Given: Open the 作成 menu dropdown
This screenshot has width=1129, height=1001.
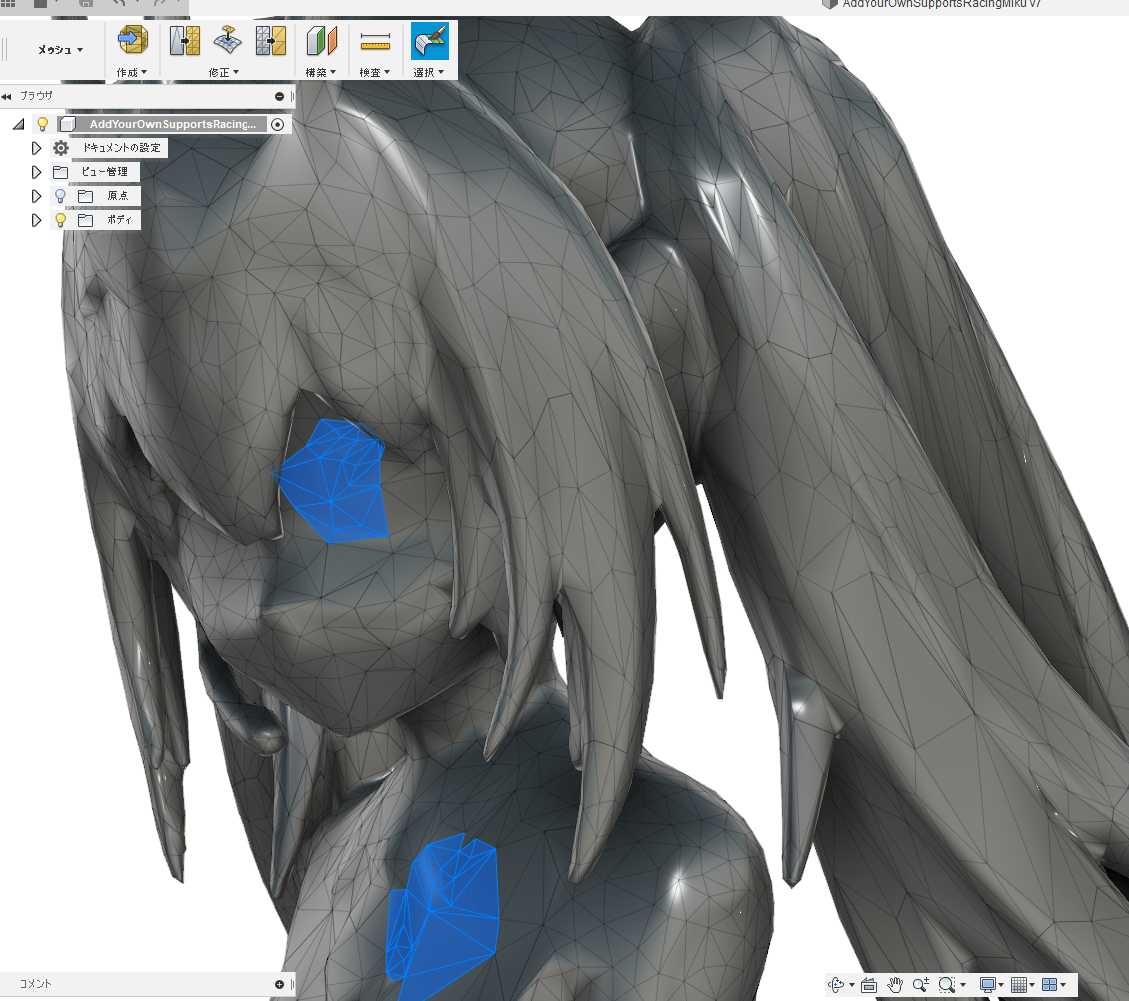Looking at the screenshot, I should pyautogui.click(x=132, y=72).
